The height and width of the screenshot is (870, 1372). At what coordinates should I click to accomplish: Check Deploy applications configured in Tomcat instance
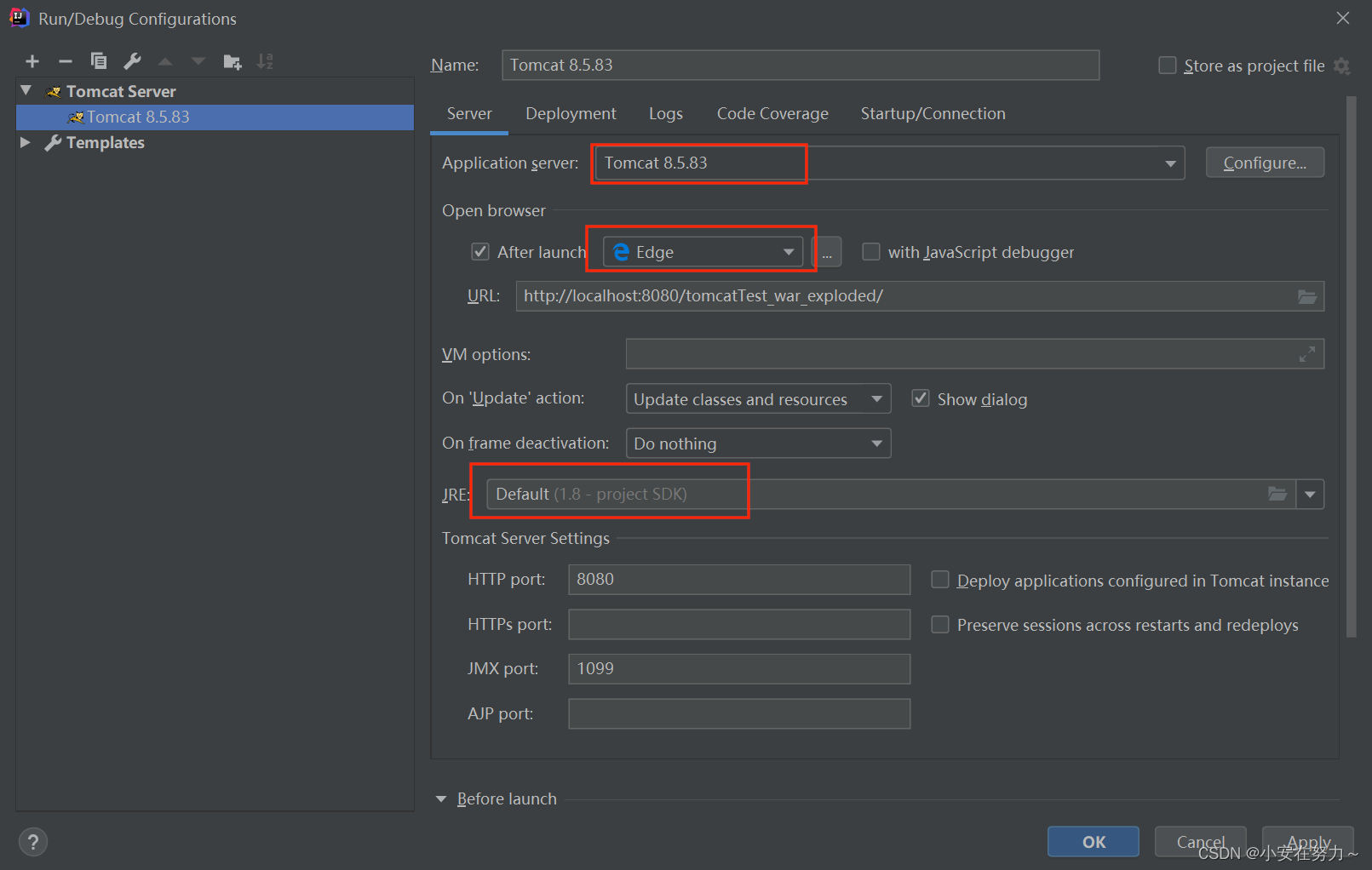point(940,580)
